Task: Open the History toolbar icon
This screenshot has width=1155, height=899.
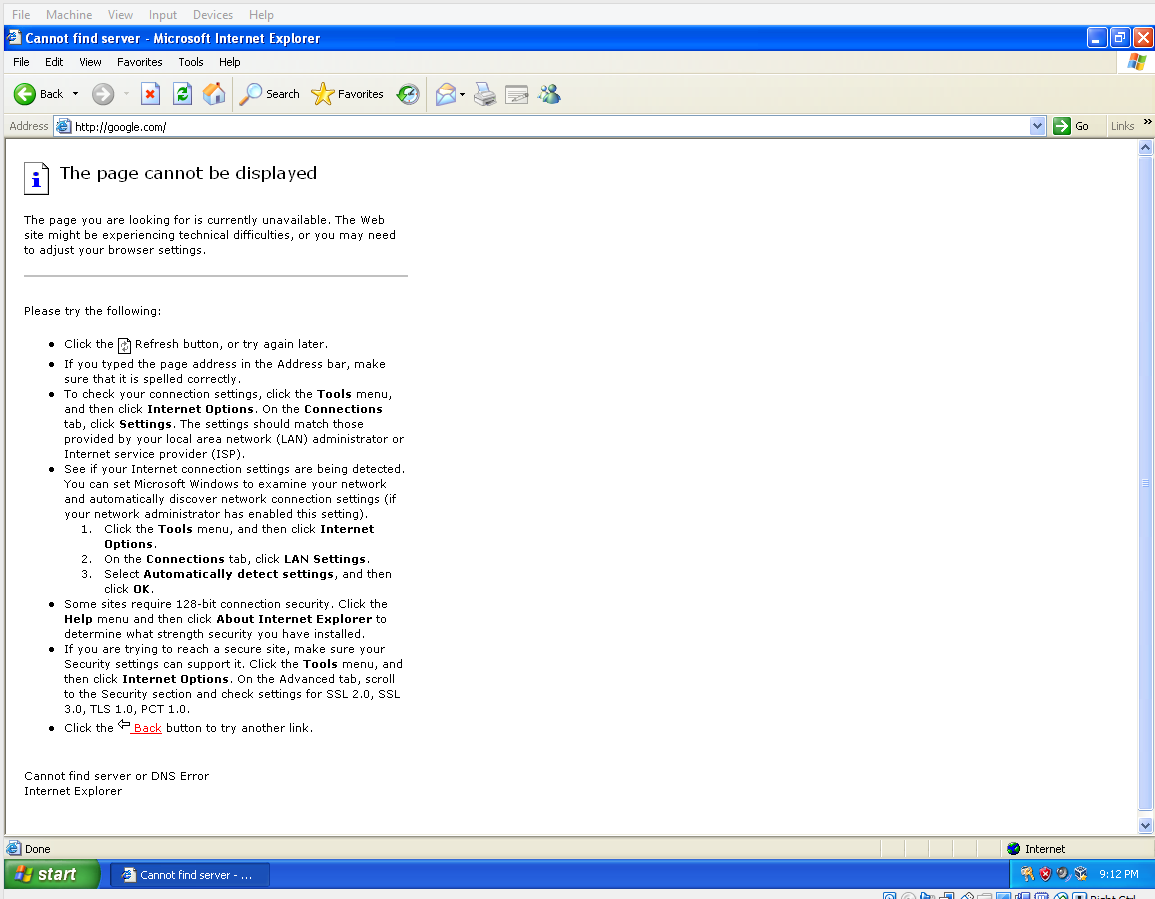Action: tap(408, 94)
